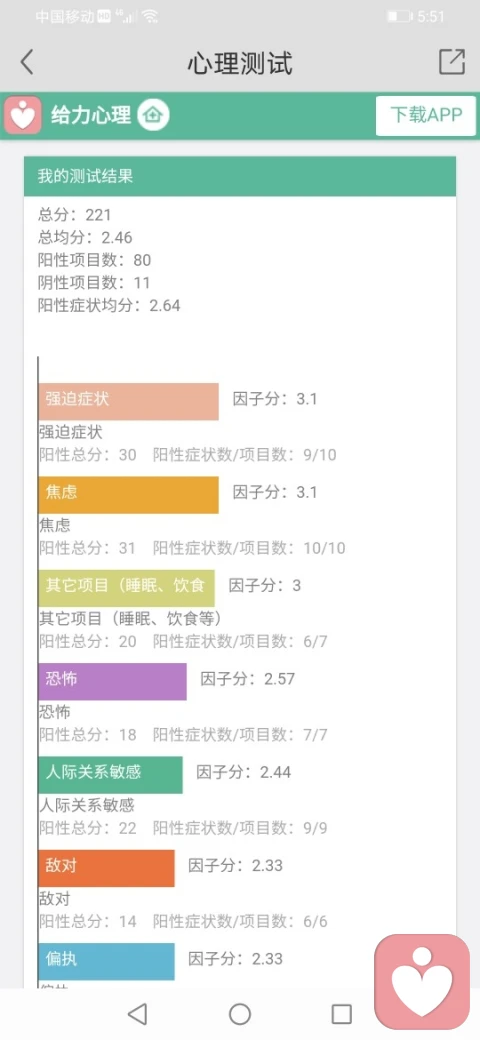Tap the Android back triangle button
Screen dimensions: 480x1040
point(137,1013)
